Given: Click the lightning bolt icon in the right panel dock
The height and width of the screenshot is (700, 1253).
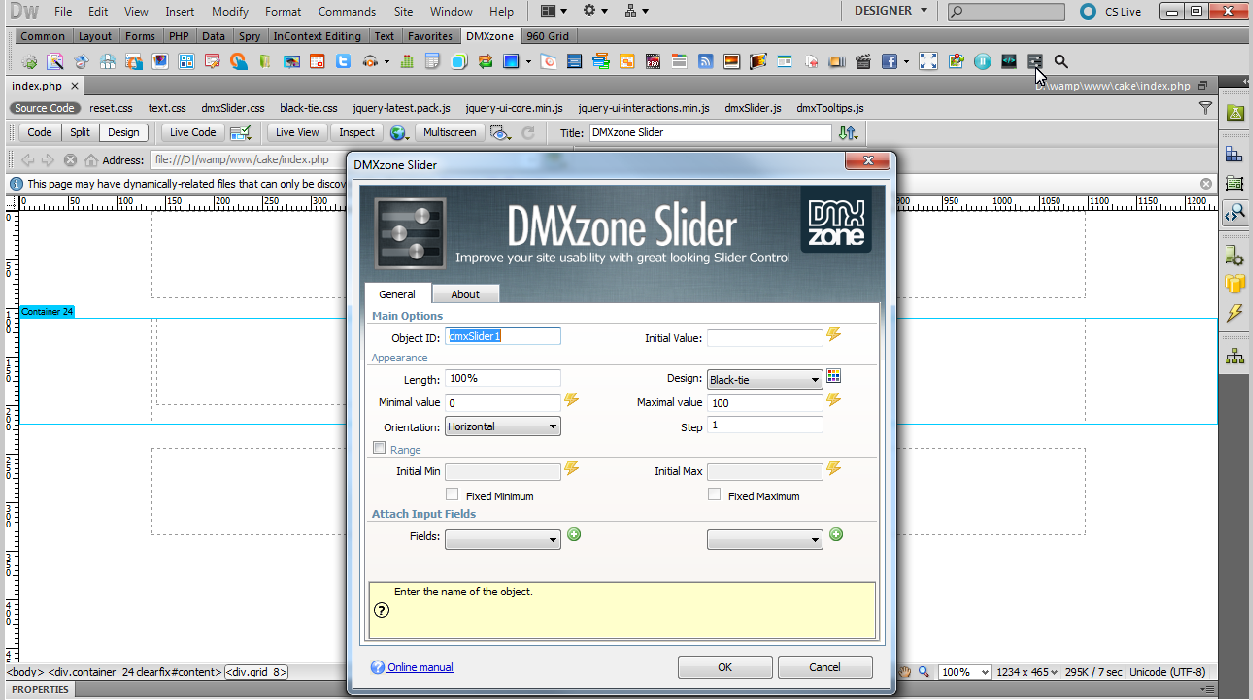Looking at the screenshot, I should [x=1235, y=313].
